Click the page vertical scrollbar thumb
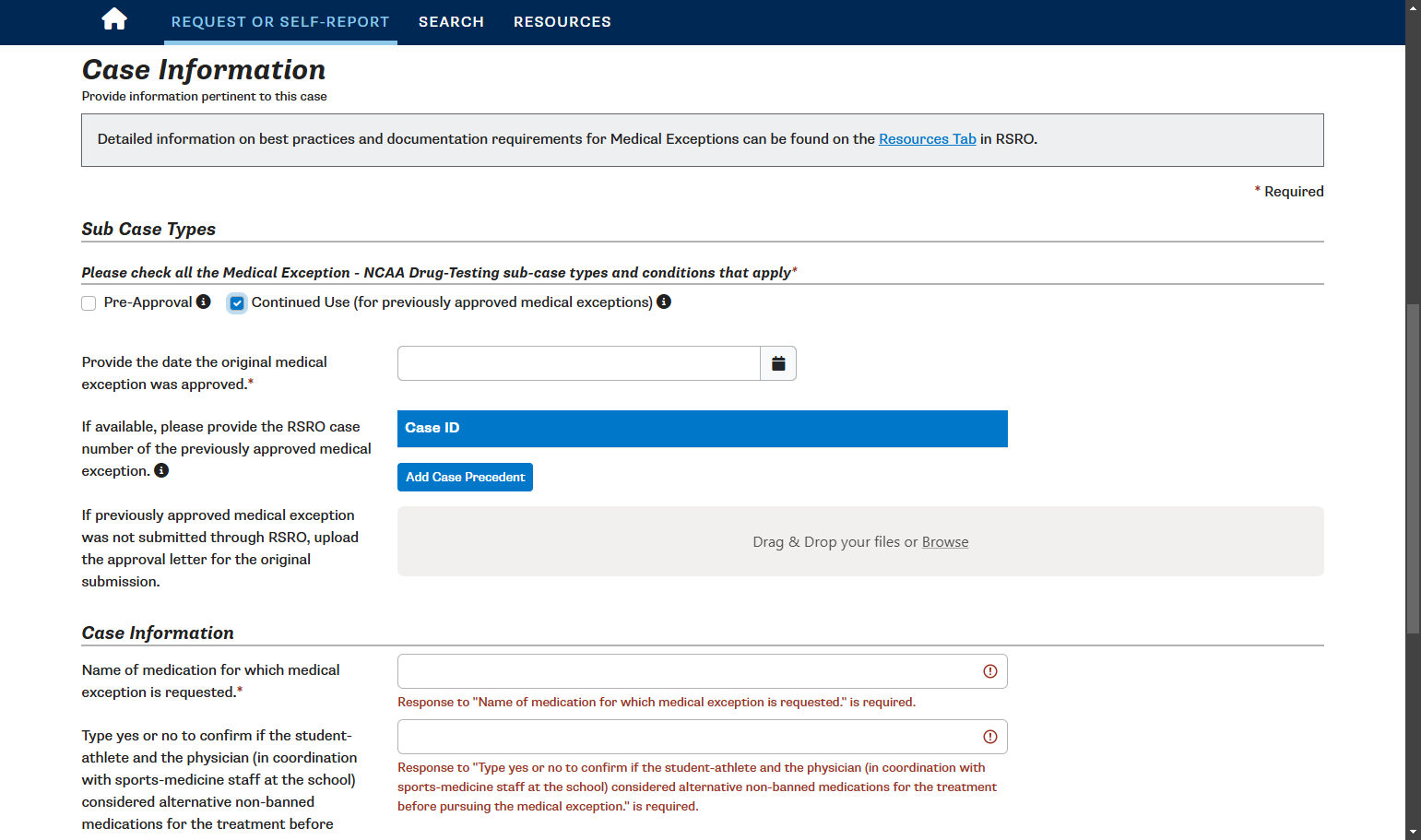The image size is (1421, 840). (x=1413, y=468)
